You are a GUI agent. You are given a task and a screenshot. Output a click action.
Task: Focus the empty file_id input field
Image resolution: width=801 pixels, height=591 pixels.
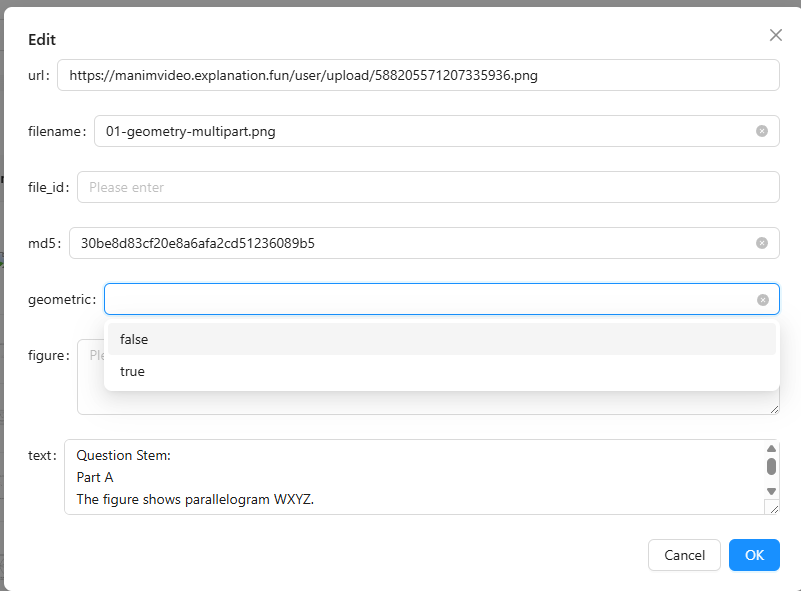pyautogui.click(x=427, y=187)
